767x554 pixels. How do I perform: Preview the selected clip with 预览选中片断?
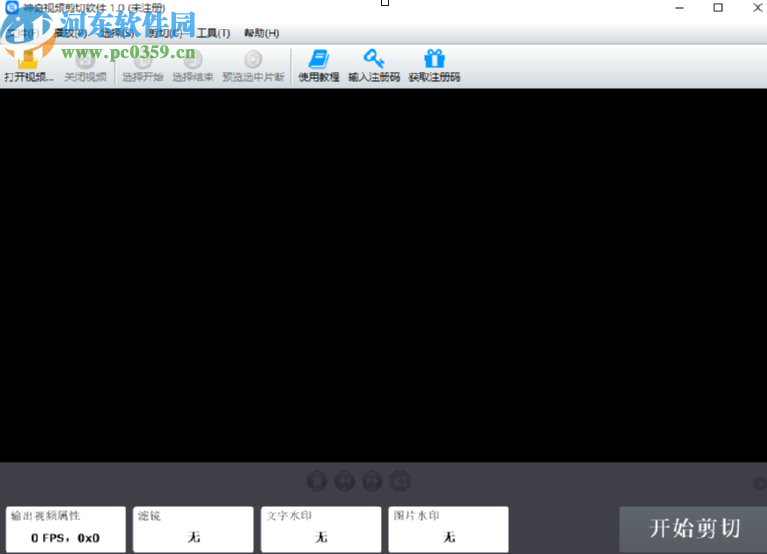(x=253, y=67)
